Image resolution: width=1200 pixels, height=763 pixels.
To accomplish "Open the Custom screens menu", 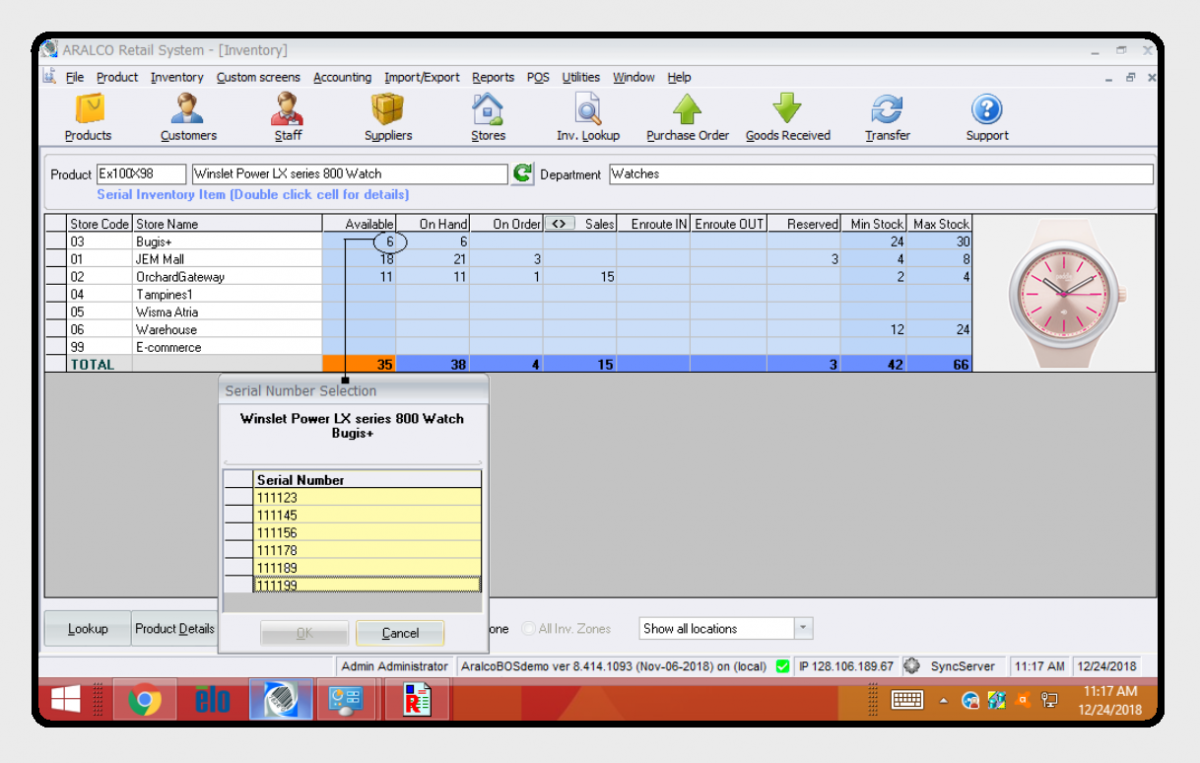I will pyautogui.click(x=258, y=77).
